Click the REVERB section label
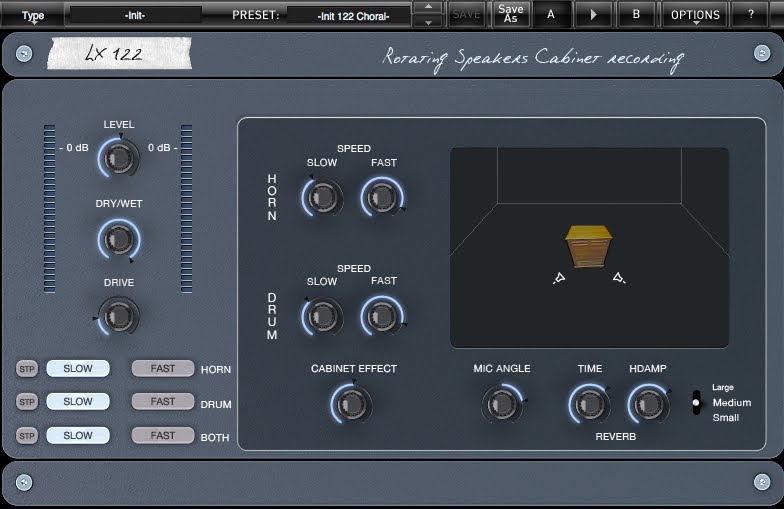The height and width of the screenshot is (509, 784). click(616, 436)
